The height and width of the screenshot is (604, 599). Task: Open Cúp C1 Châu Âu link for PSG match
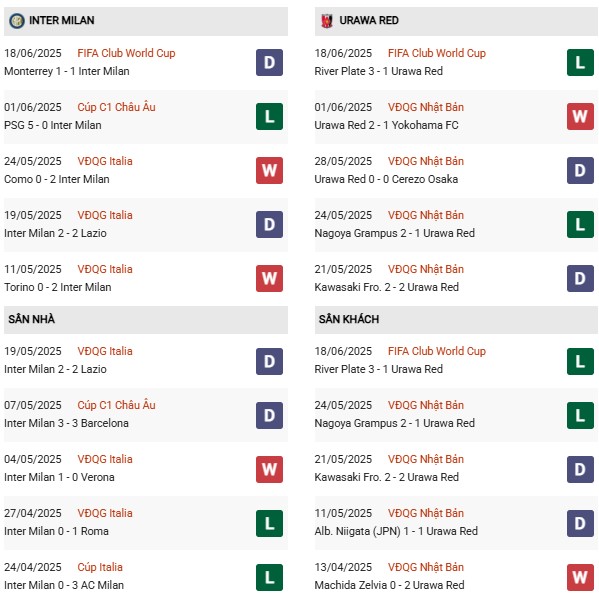[116, 107]
